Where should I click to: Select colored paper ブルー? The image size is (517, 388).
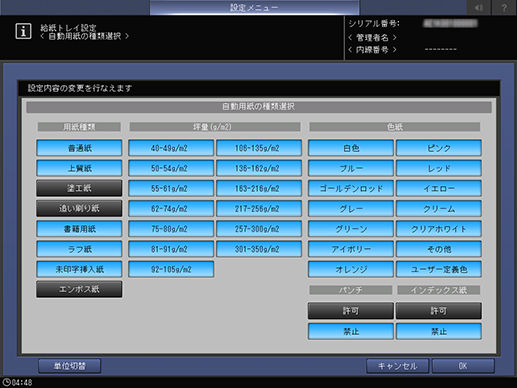coord(351,168)
